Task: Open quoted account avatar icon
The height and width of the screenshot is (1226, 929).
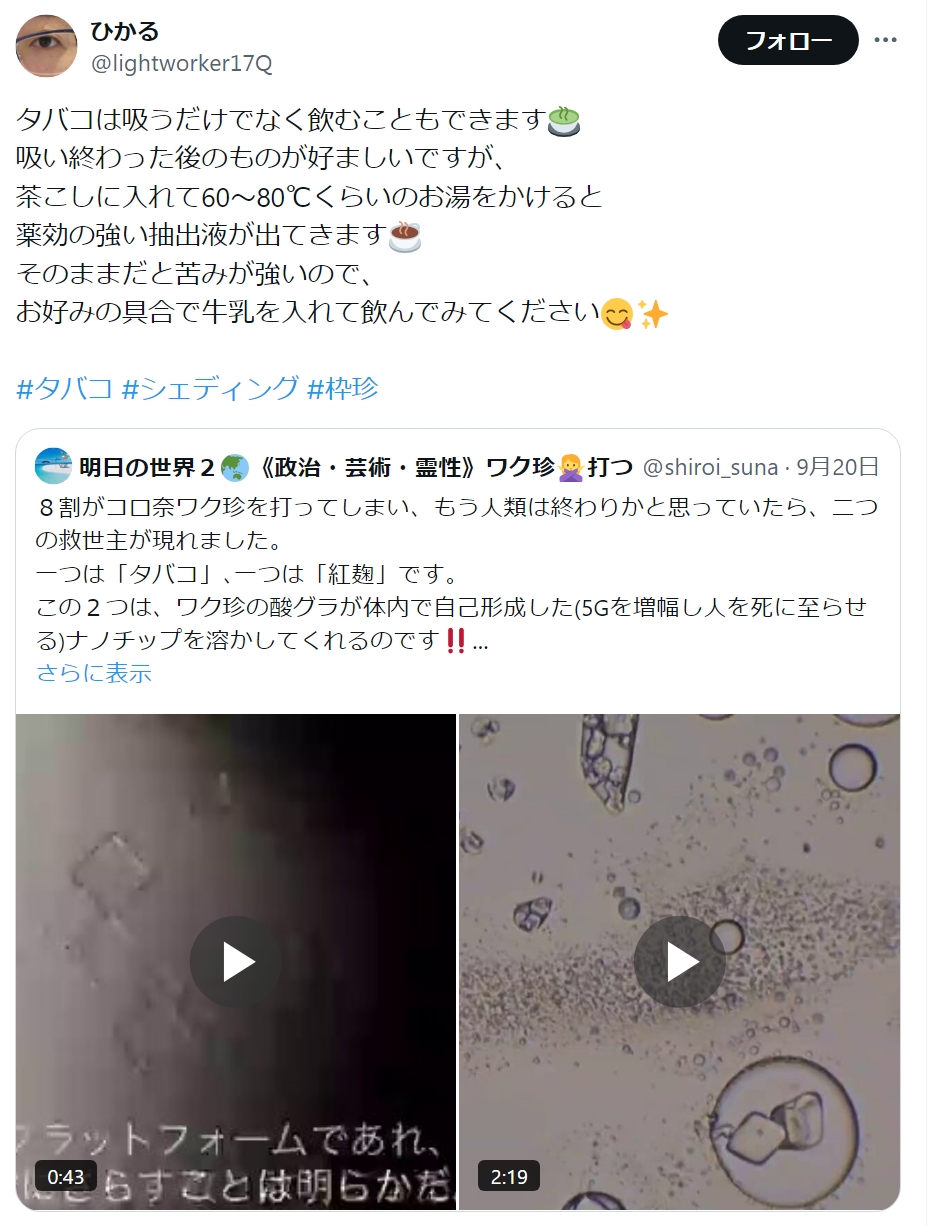Action: (x=54, y=466)
